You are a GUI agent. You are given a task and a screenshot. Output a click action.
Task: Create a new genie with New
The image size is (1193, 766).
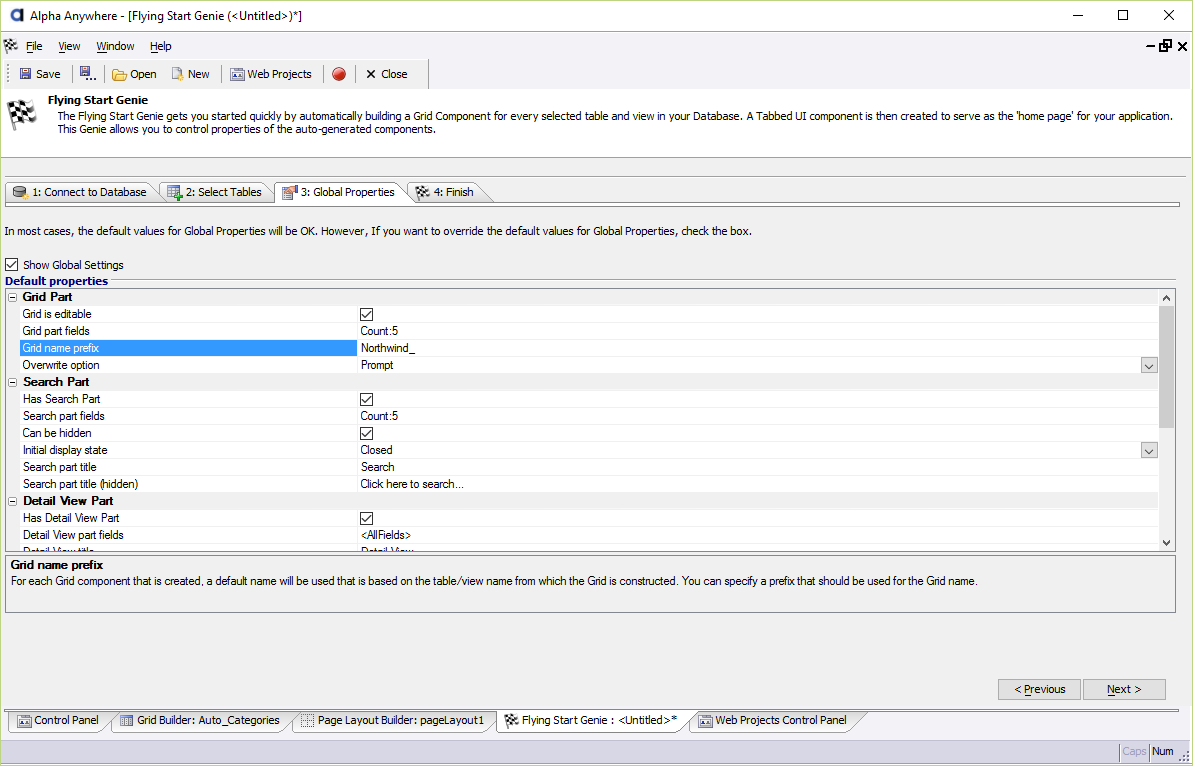(x=190, y=74)
